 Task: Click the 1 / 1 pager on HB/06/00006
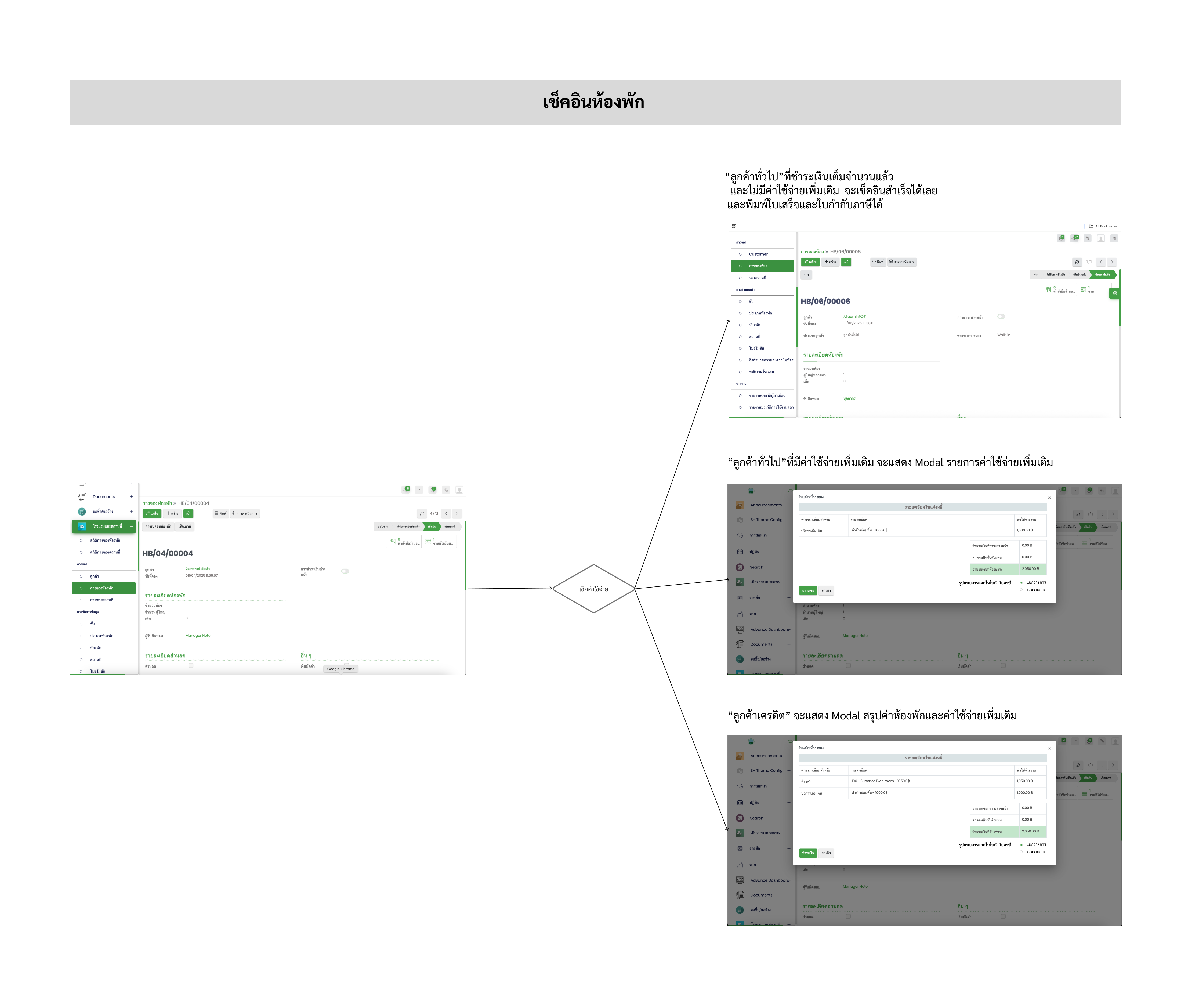coord(1089,262)
